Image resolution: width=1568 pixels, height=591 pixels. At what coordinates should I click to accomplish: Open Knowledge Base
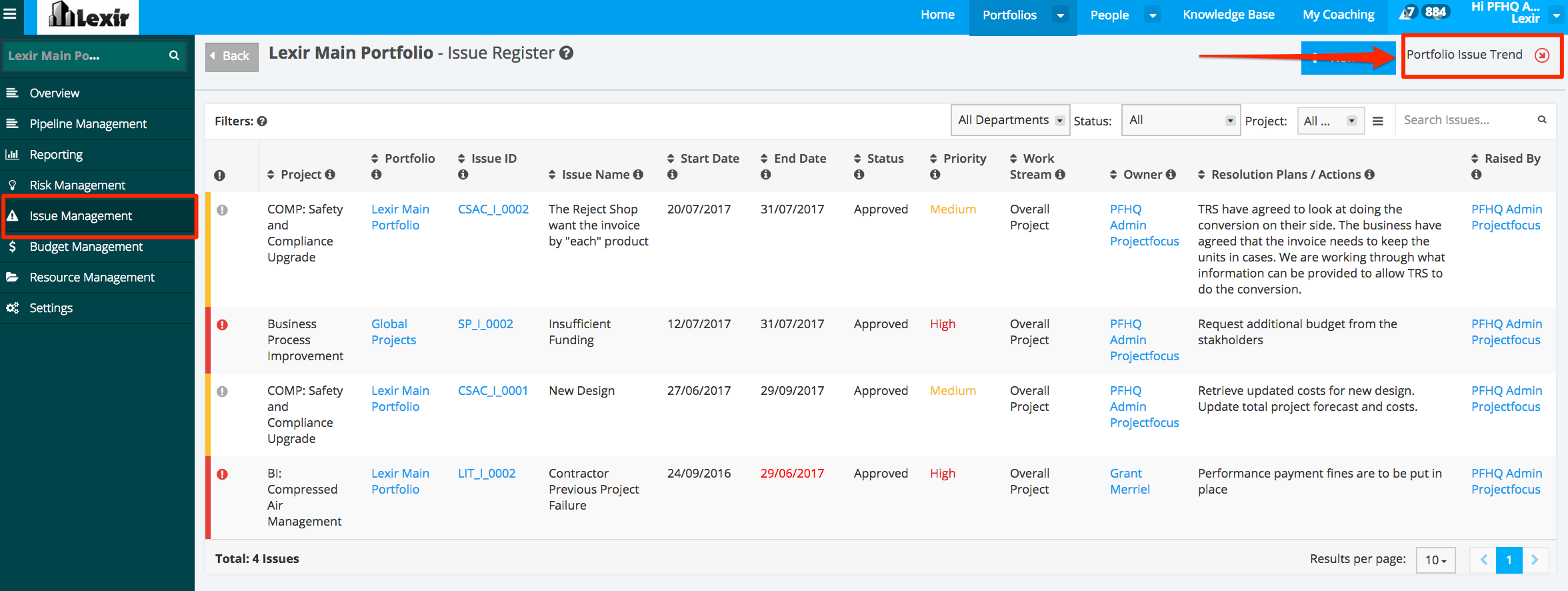(x=1228, y=15)
